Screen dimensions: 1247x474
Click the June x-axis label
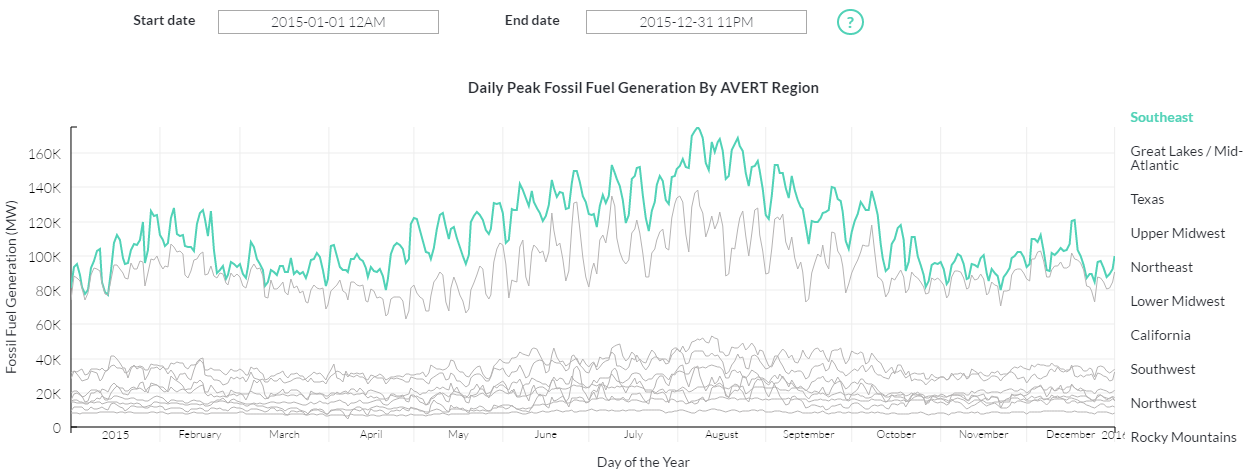[x=546, y=435]
